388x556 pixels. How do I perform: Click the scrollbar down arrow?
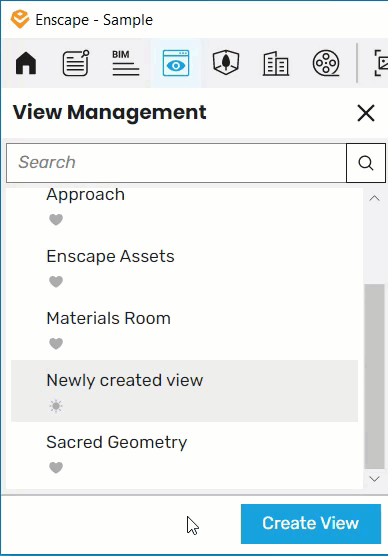[x=374, y=479]
